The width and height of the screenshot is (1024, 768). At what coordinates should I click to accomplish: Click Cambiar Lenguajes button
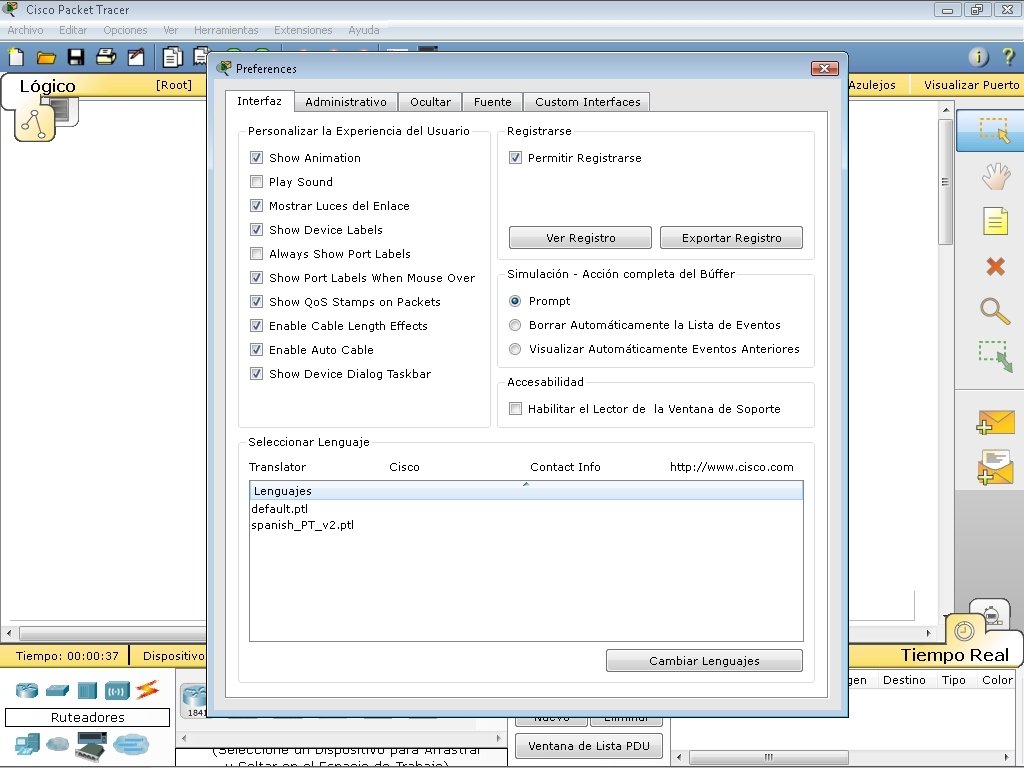[x=704, y=661]
